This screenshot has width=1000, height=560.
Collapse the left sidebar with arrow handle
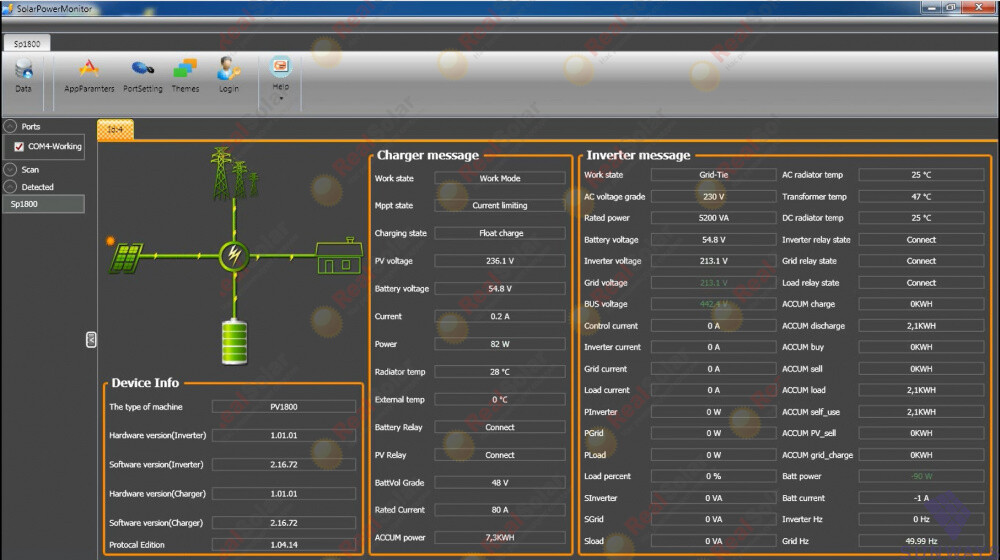(91, 340)
